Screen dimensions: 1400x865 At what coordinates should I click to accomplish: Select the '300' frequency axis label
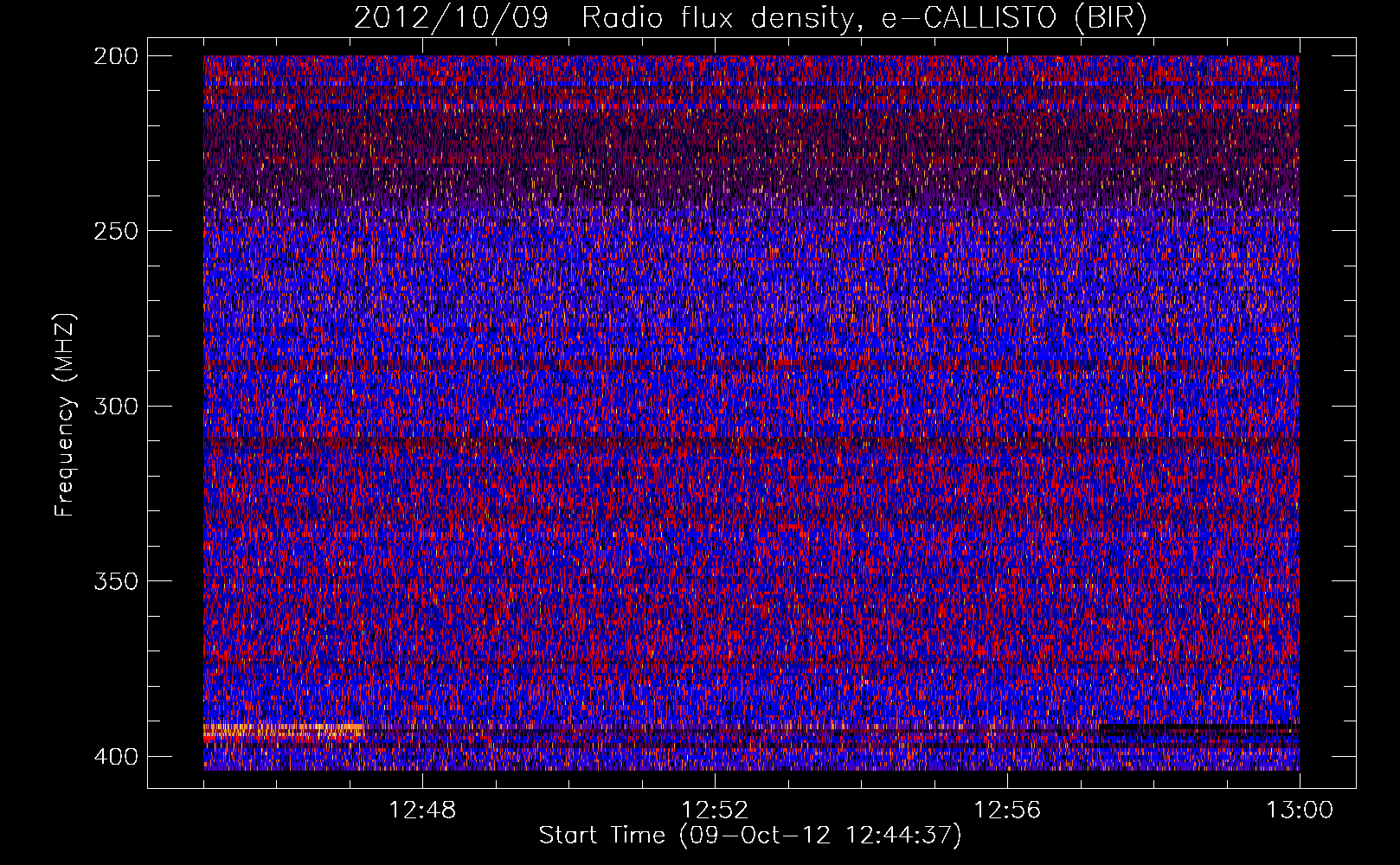115,406
